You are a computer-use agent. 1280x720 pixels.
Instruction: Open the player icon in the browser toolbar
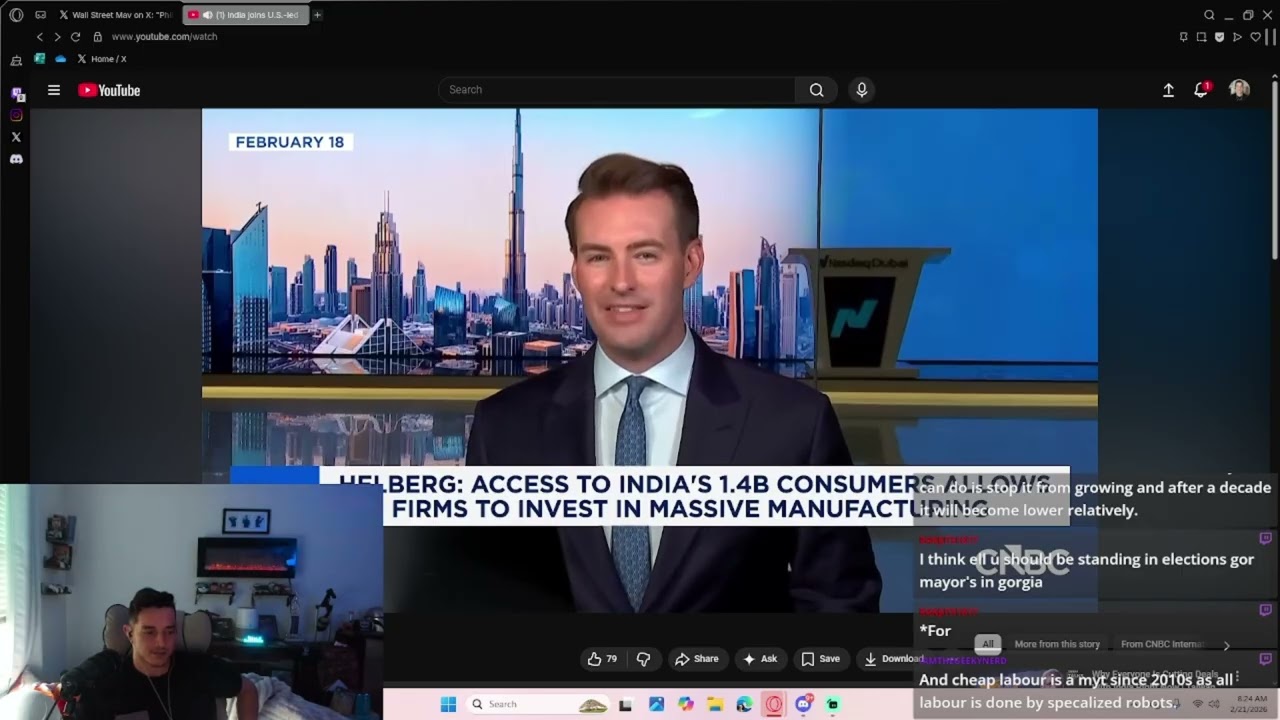click(x=1237, y=37)
